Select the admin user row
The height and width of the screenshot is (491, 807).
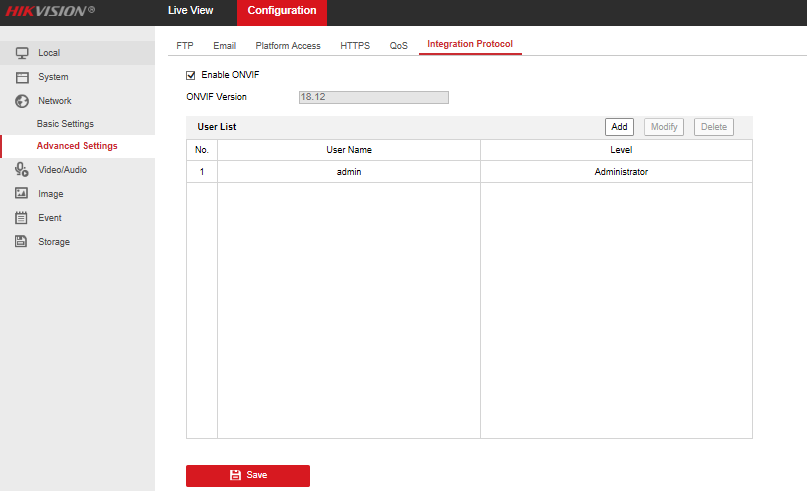[x=349, y=172]
